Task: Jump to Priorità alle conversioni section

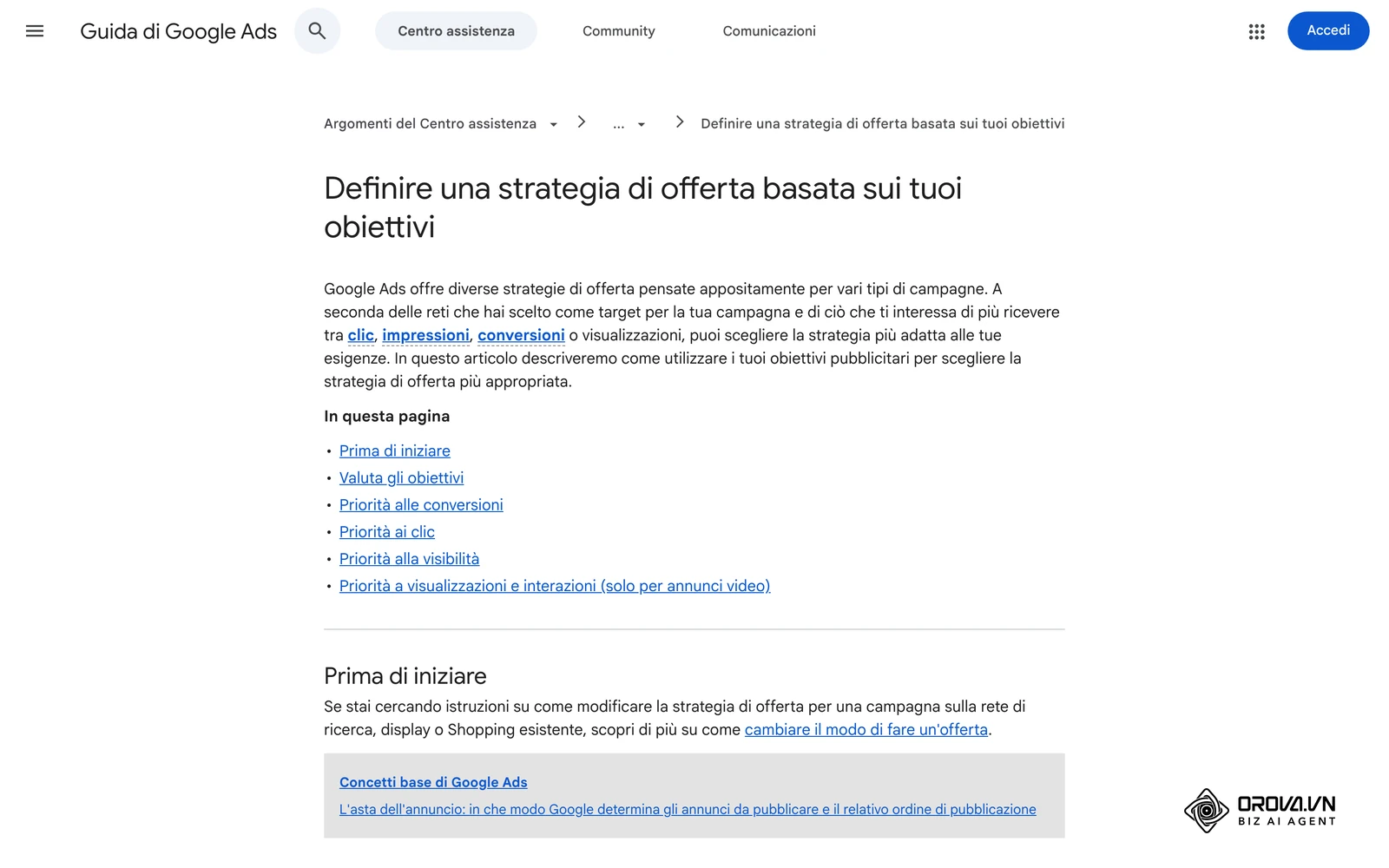Action: [421, 504]
